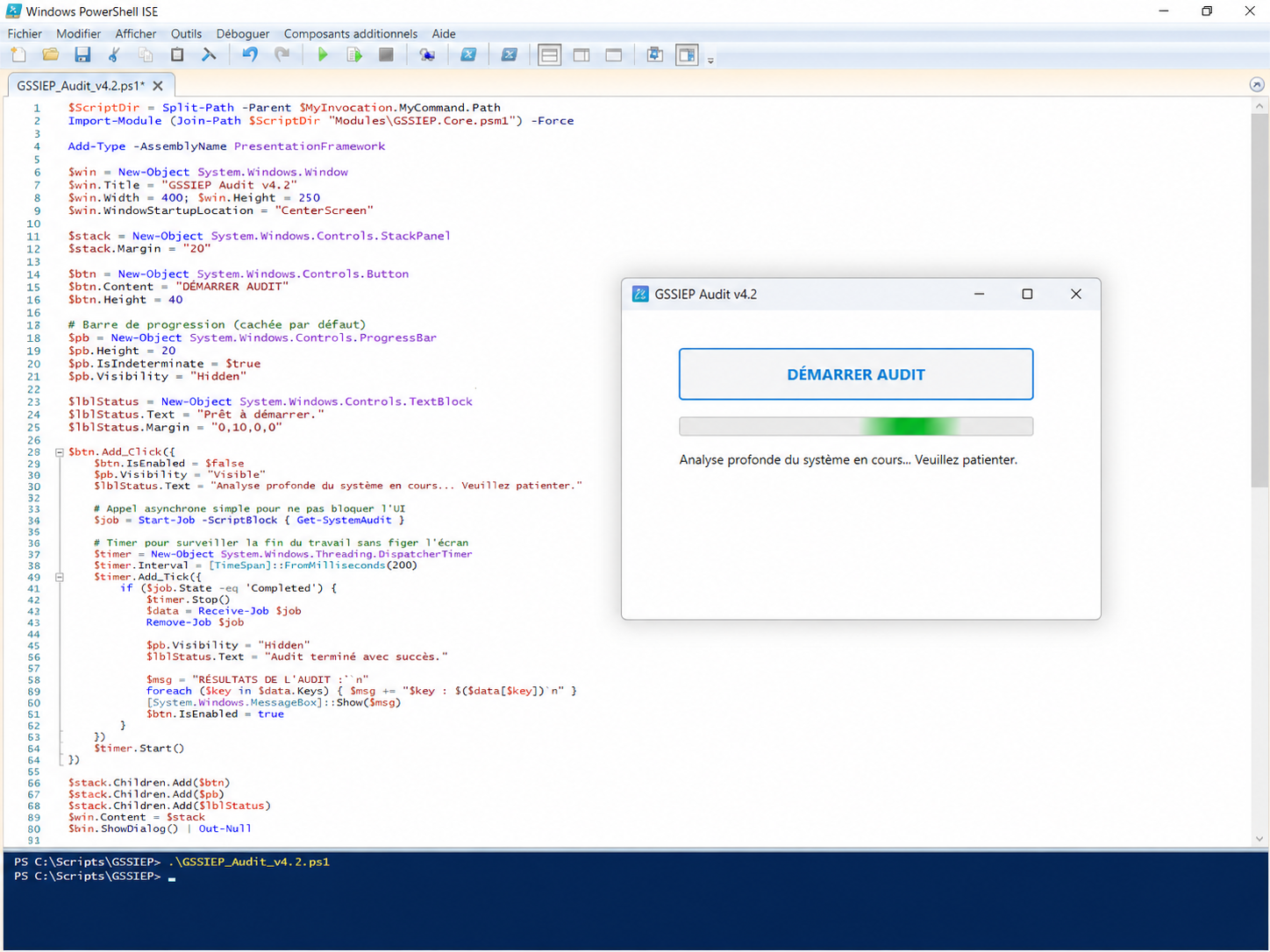The width and height of the screenshot is (1270, 952).
Task: Open toolbar overflow options arrow
Action: pos(710,60)
